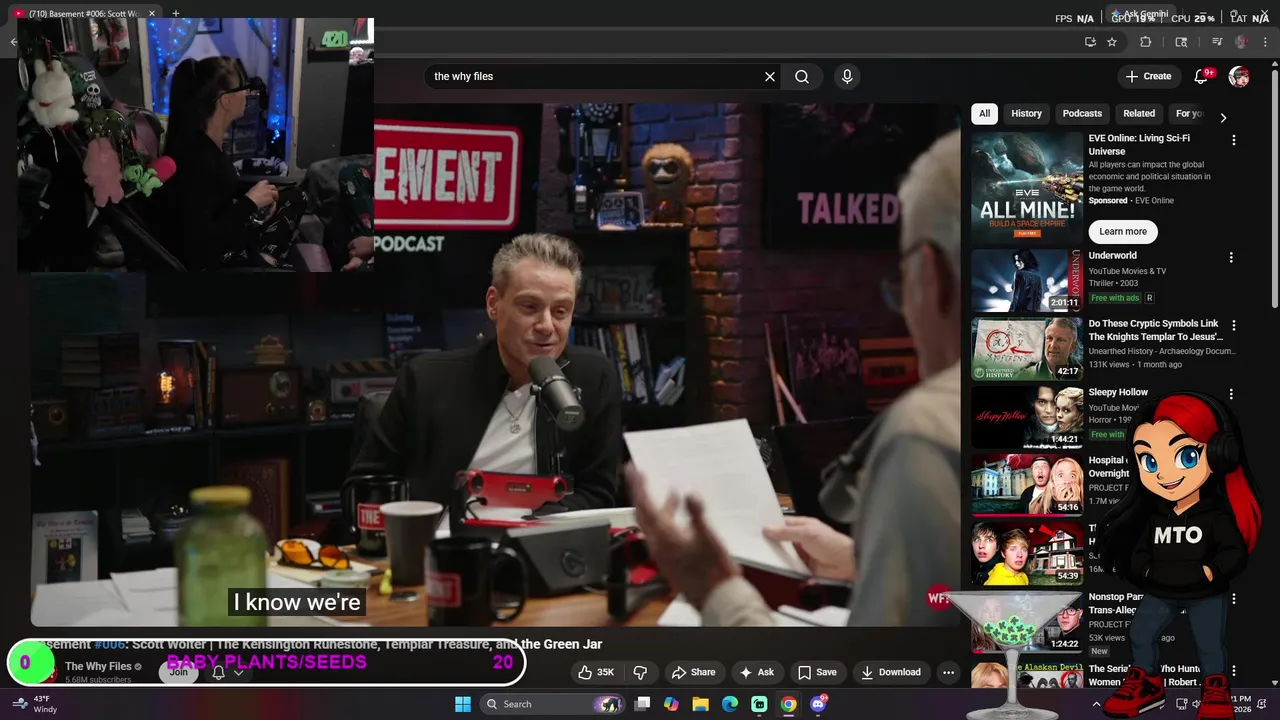Select the Podcasts filter chip
This screenshot has width=1280, height=720.
click(1082, 113)
